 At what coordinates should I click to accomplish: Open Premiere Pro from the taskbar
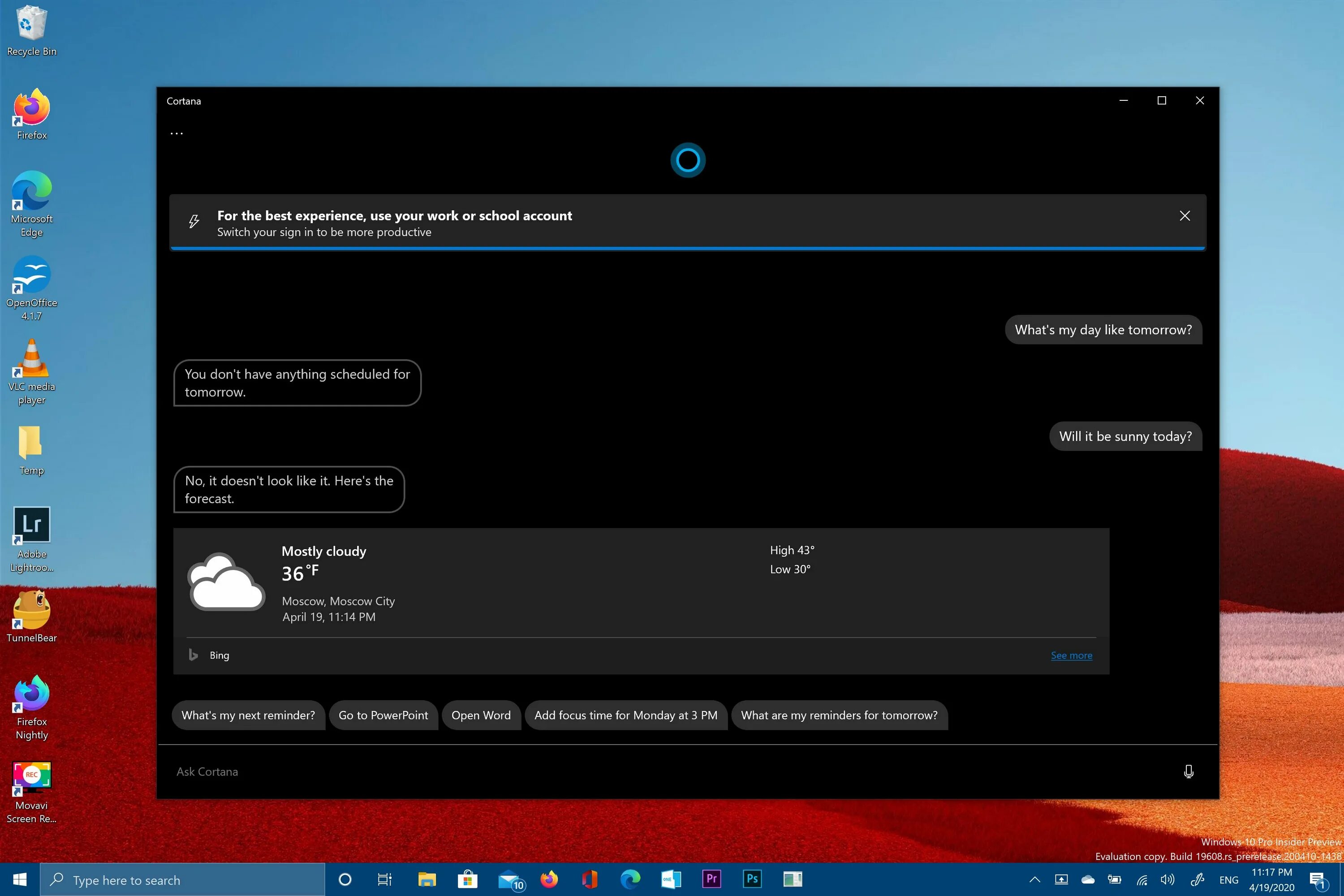click(x=711, y=879)
